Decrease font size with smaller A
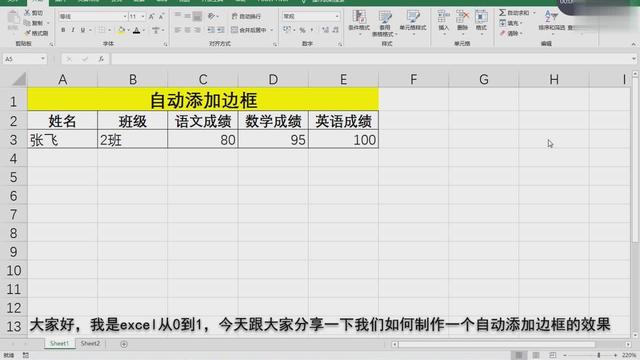Viewport: 640px width, 360px height. pos(161,16)
